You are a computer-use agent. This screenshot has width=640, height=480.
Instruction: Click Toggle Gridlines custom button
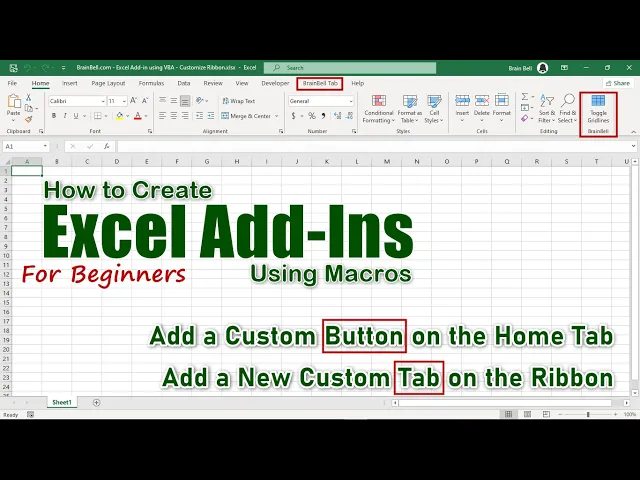pyautogui.click(x=598, y=109)
